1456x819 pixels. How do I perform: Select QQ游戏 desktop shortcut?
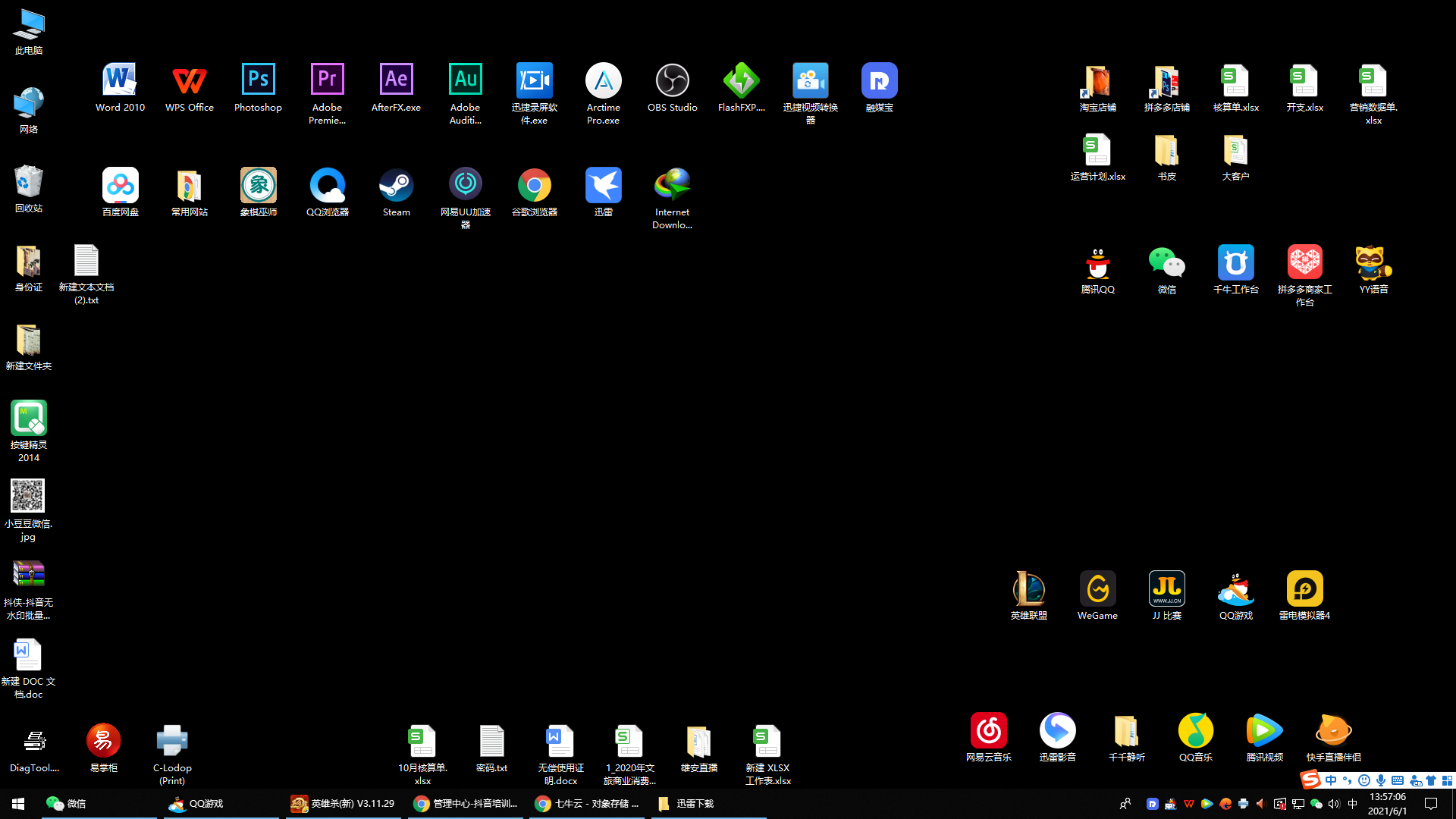[x=1235, y=596]
